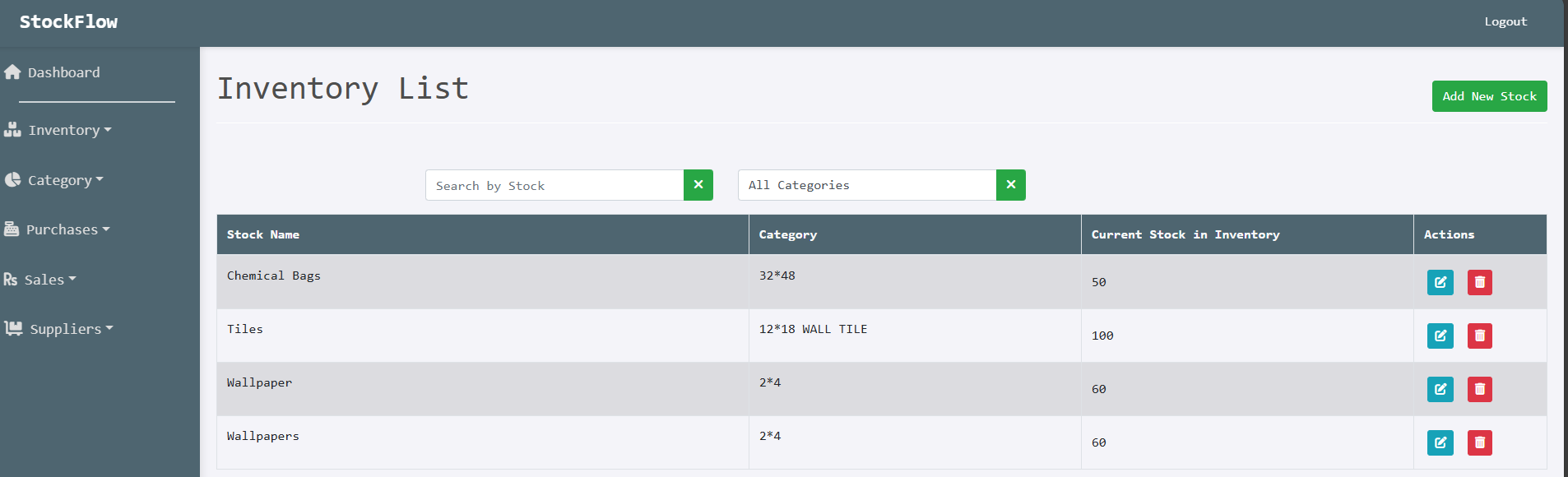Open the Suppliers dropdown in sidebar
This screenshot has height=477, width=1568.
(70, 329)
